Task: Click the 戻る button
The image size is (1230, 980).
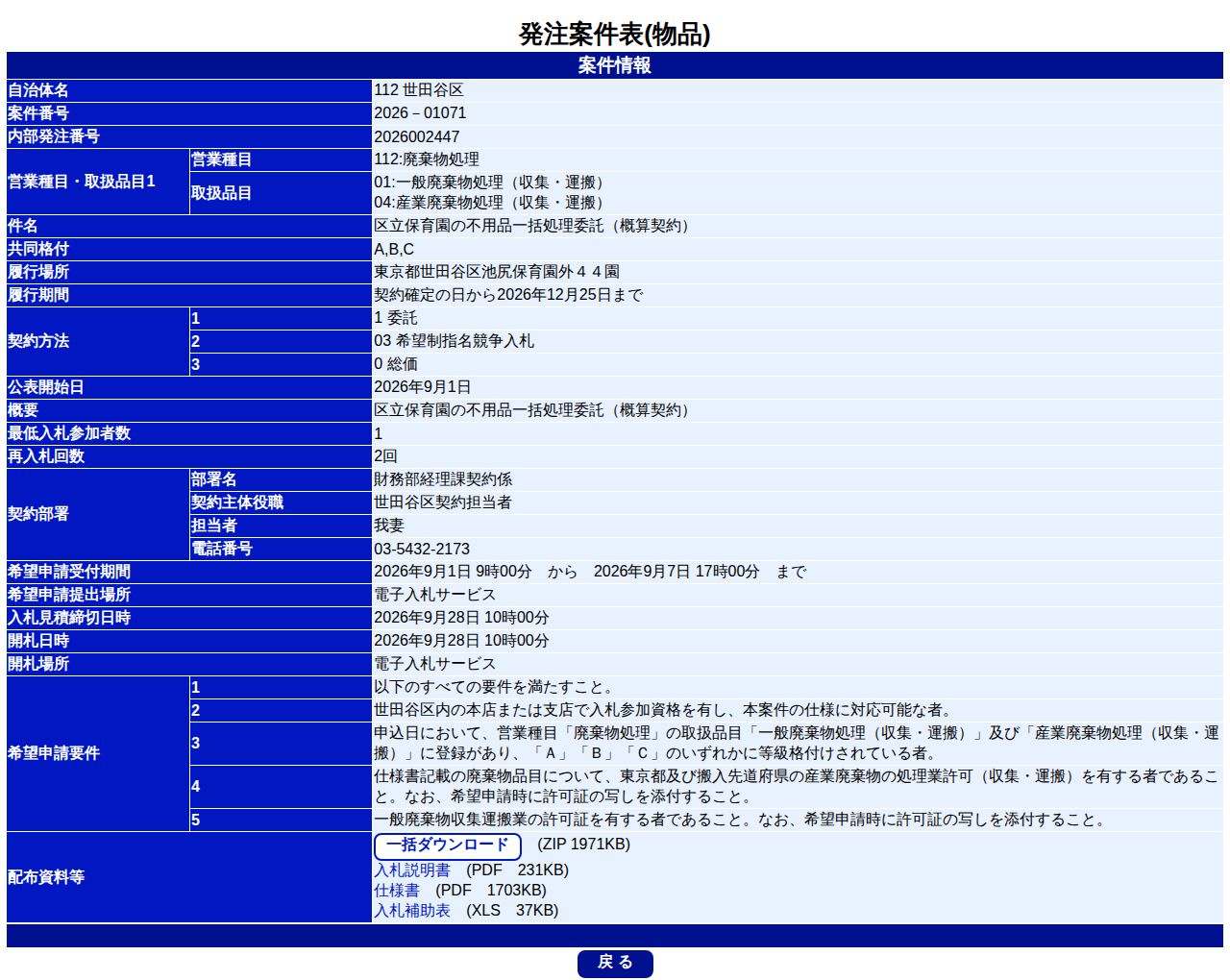Action: click(615, 964)
